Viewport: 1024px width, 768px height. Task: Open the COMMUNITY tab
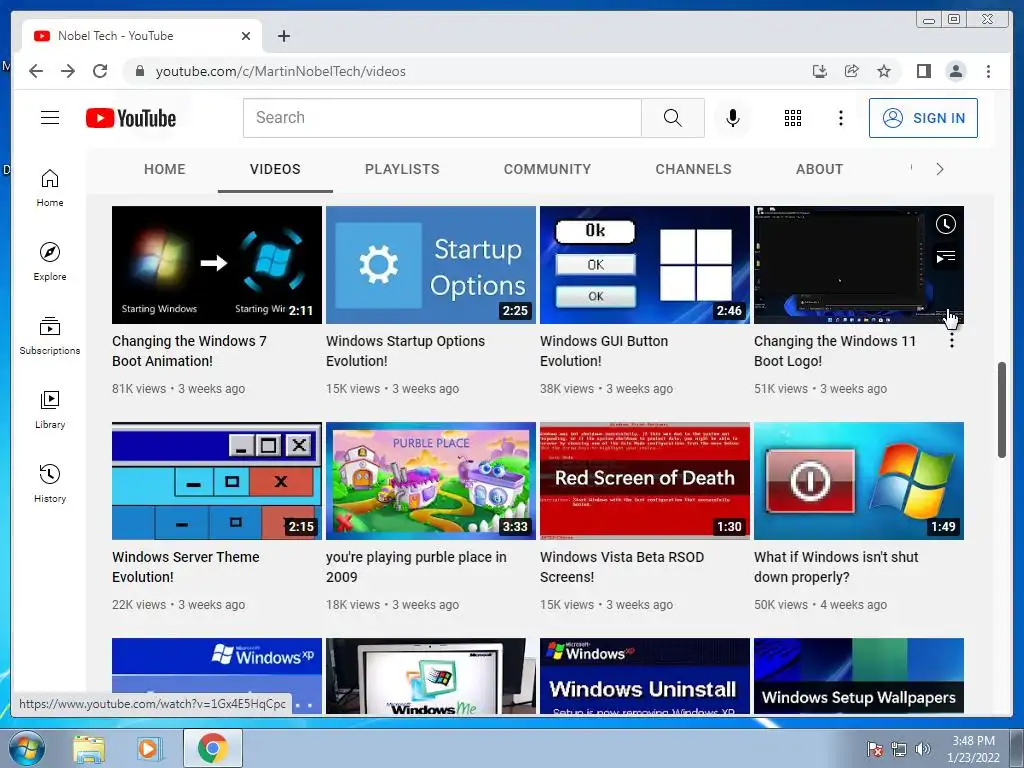[547, 169]
